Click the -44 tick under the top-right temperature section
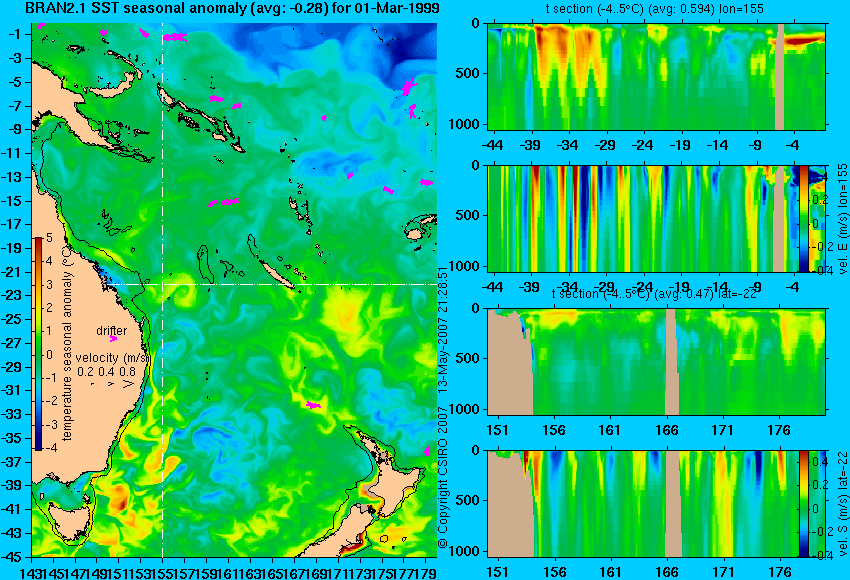This screenshot has height=580, width=850. 492,145
